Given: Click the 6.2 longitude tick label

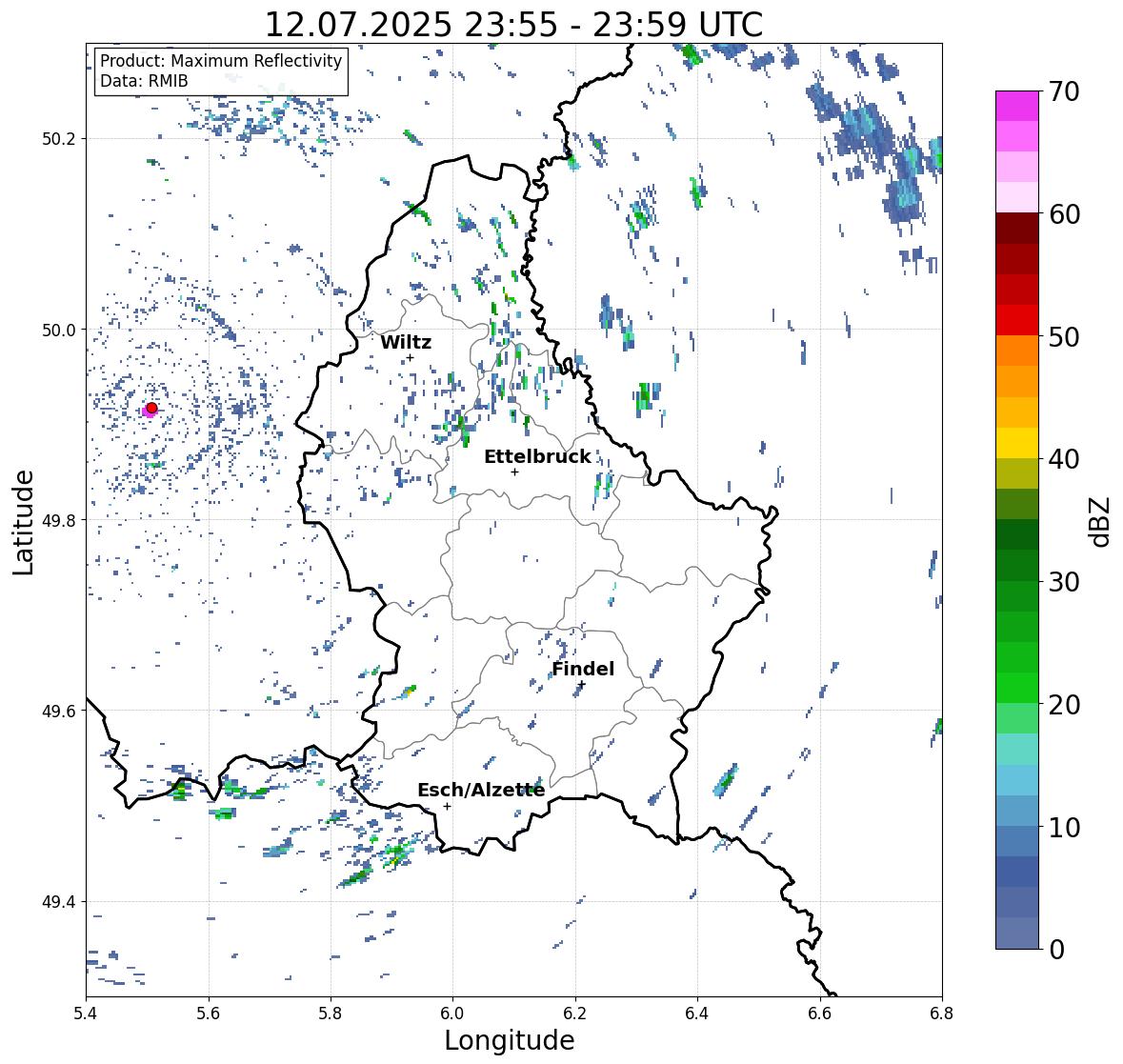Looking at the screenshot, I should (x=575, y=1014).
